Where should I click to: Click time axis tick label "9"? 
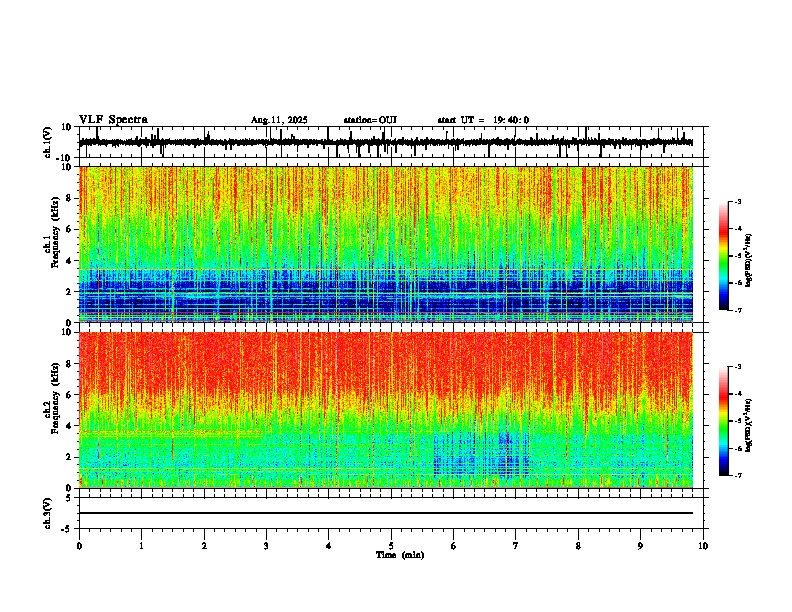(640, 546)
